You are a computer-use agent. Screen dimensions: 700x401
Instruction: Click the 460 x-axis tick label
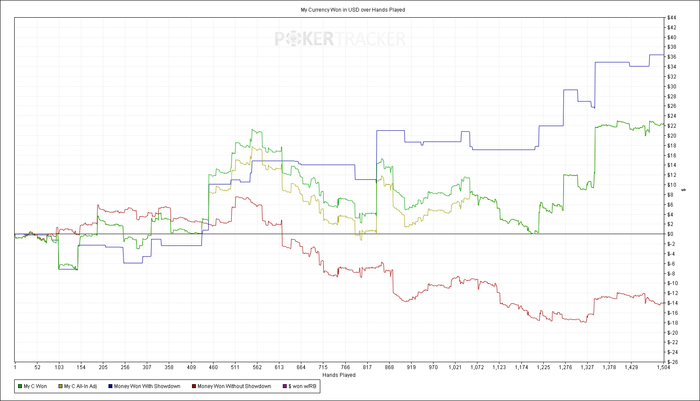click(213, 368)
